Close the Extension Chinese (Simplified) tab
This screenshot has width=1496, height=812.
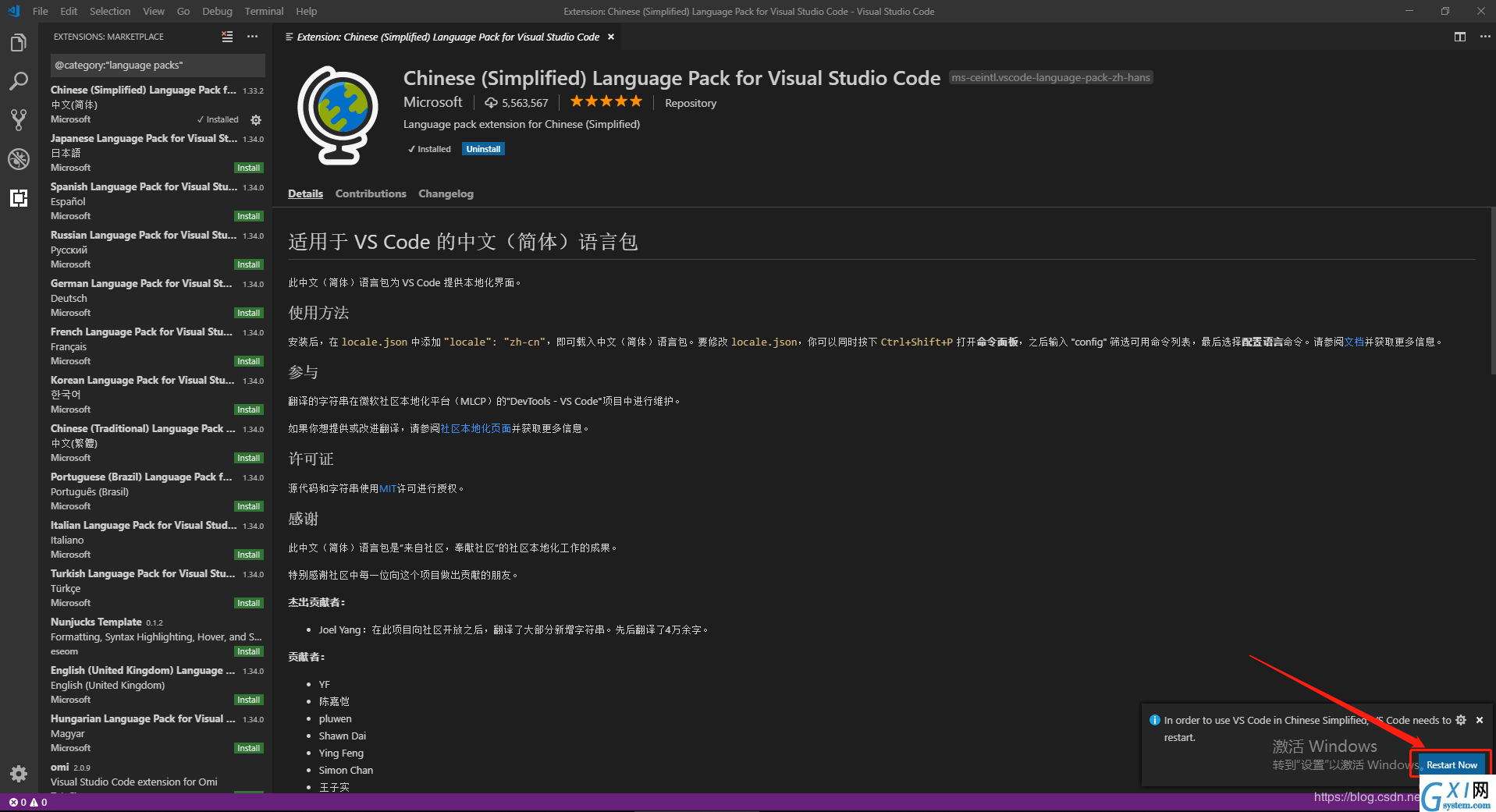click(611, 37)
